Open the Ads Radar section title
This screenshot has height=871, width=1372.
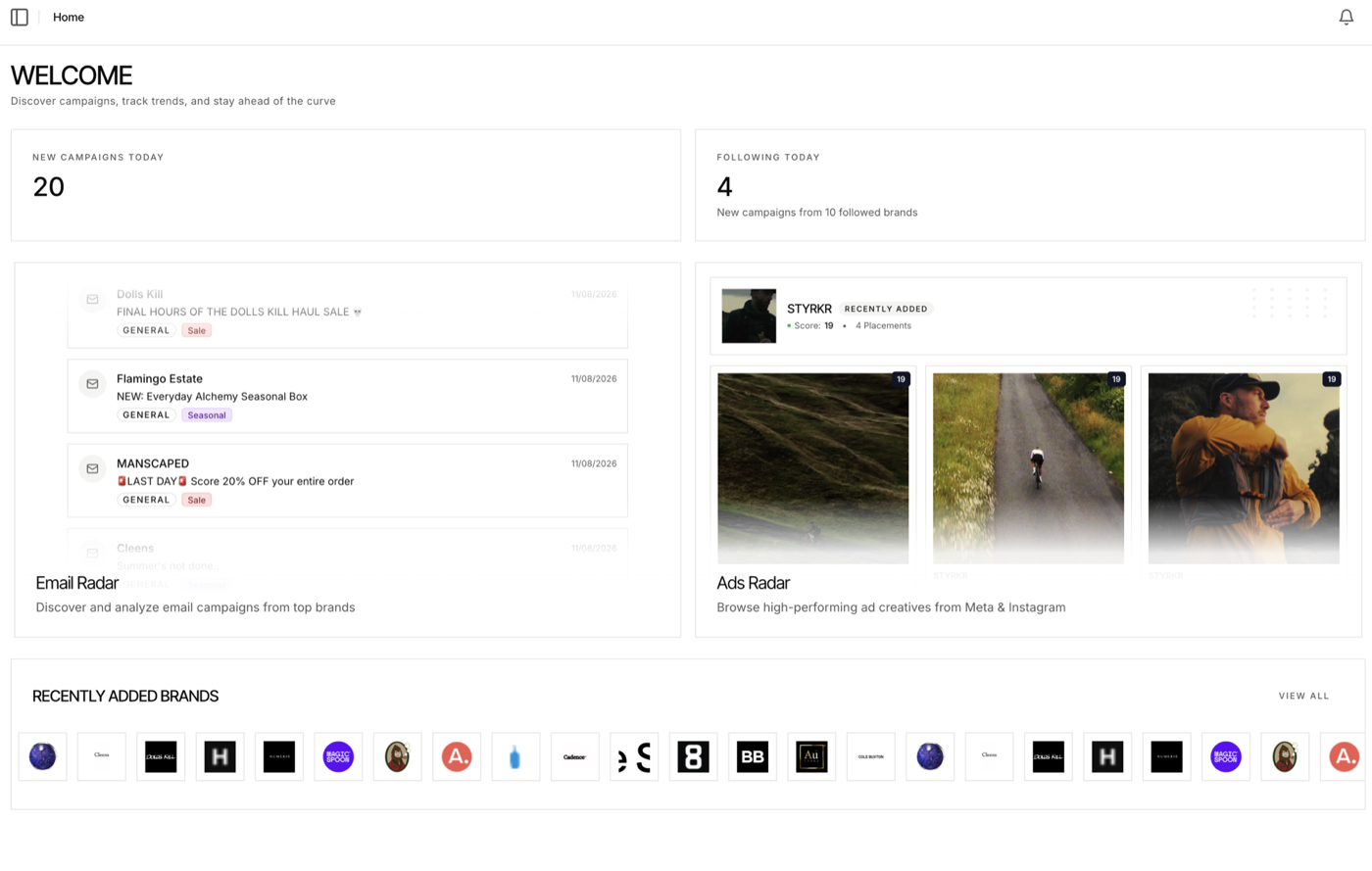click(753, 583)
